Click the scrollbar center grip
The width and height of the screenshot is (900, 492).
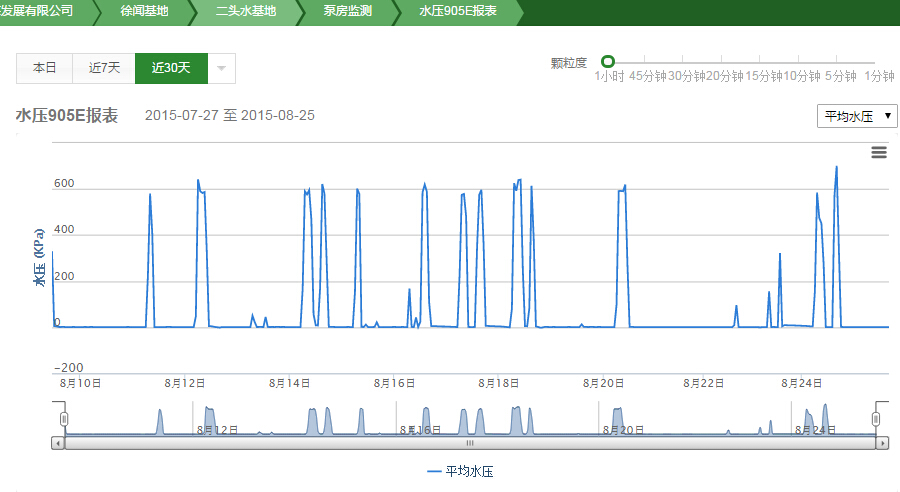coord(470,442)
